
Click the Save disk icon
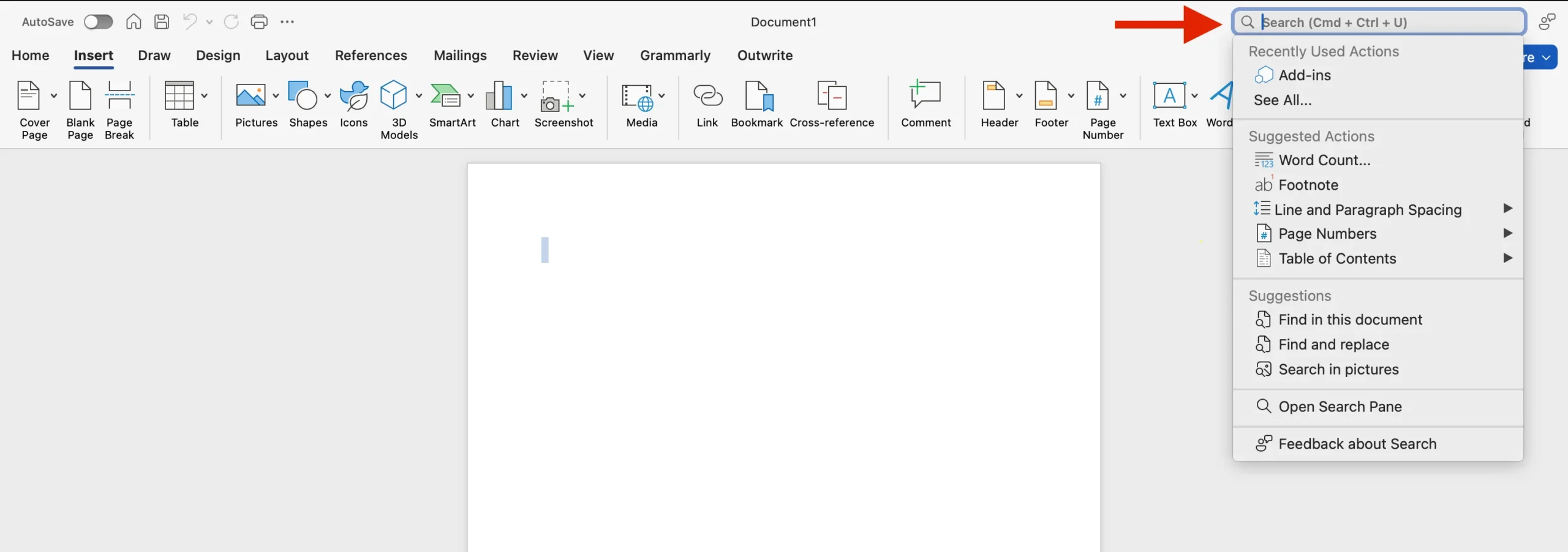point(162,22)
